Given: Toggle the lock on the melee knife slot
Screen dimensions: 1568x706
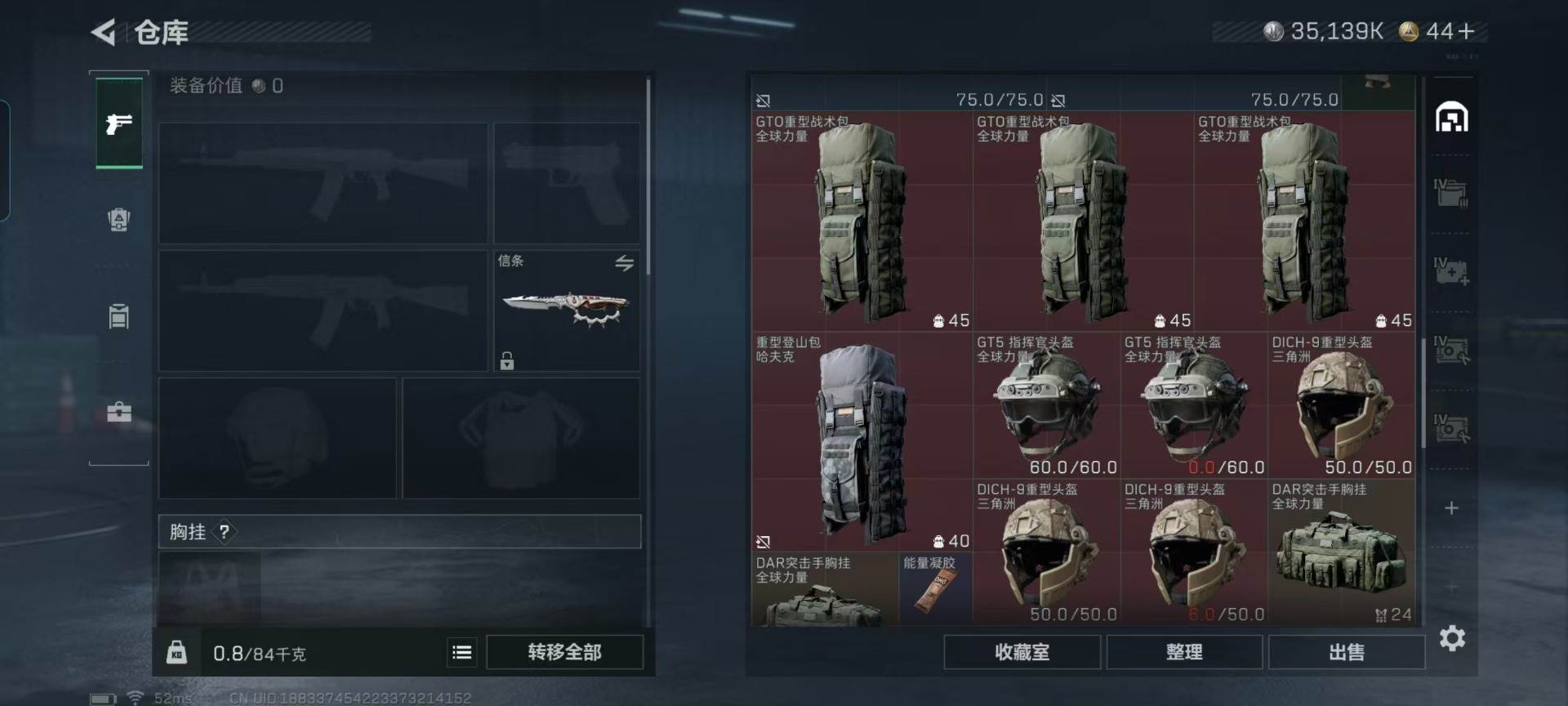Looking at the screenshot, I should (x=507, y=360).
